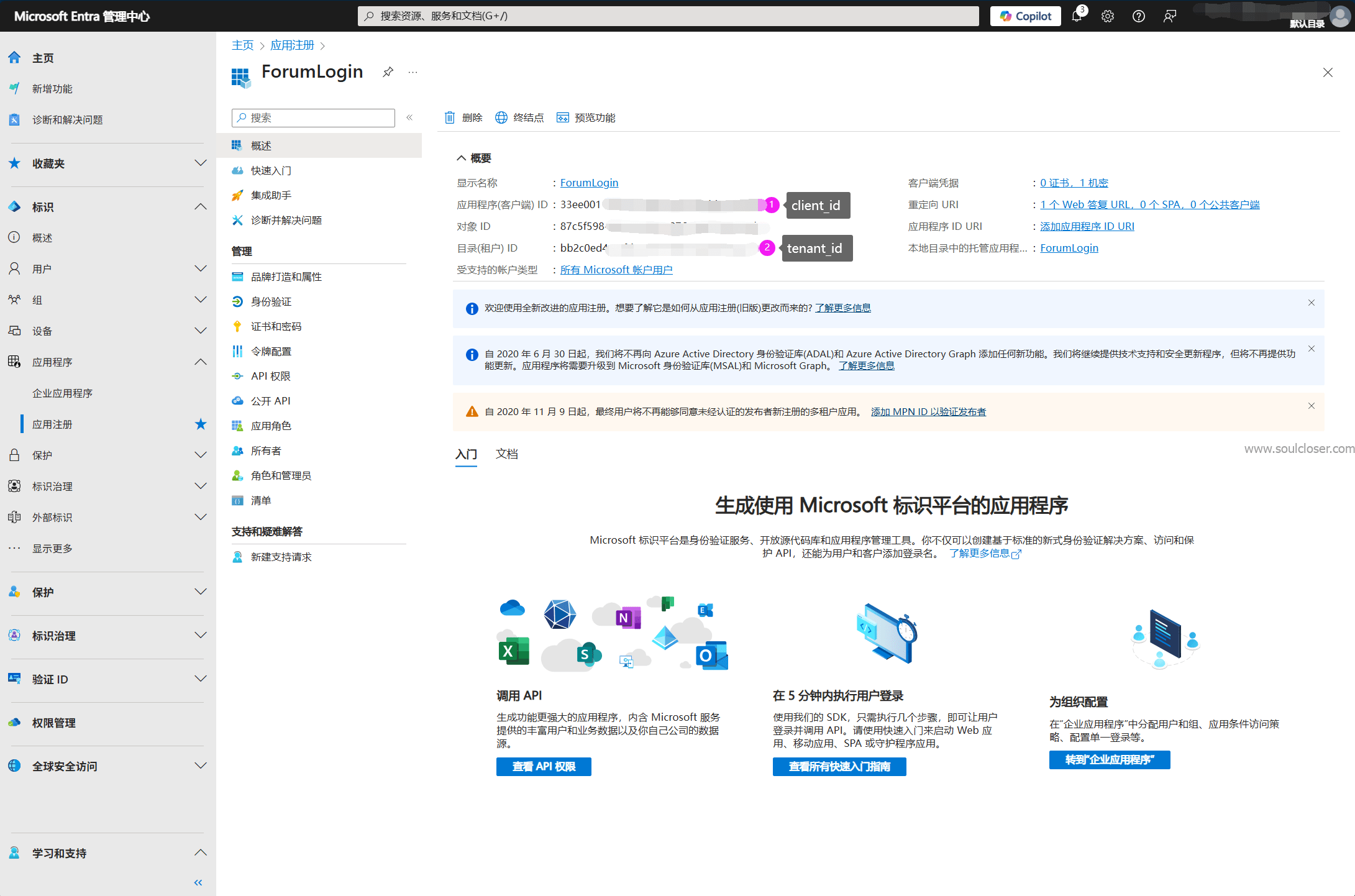The width and height of the screenshot is (1355, 896).
Task: Unfavorite 应用注册 via the star icon
Action: point(200,424)
